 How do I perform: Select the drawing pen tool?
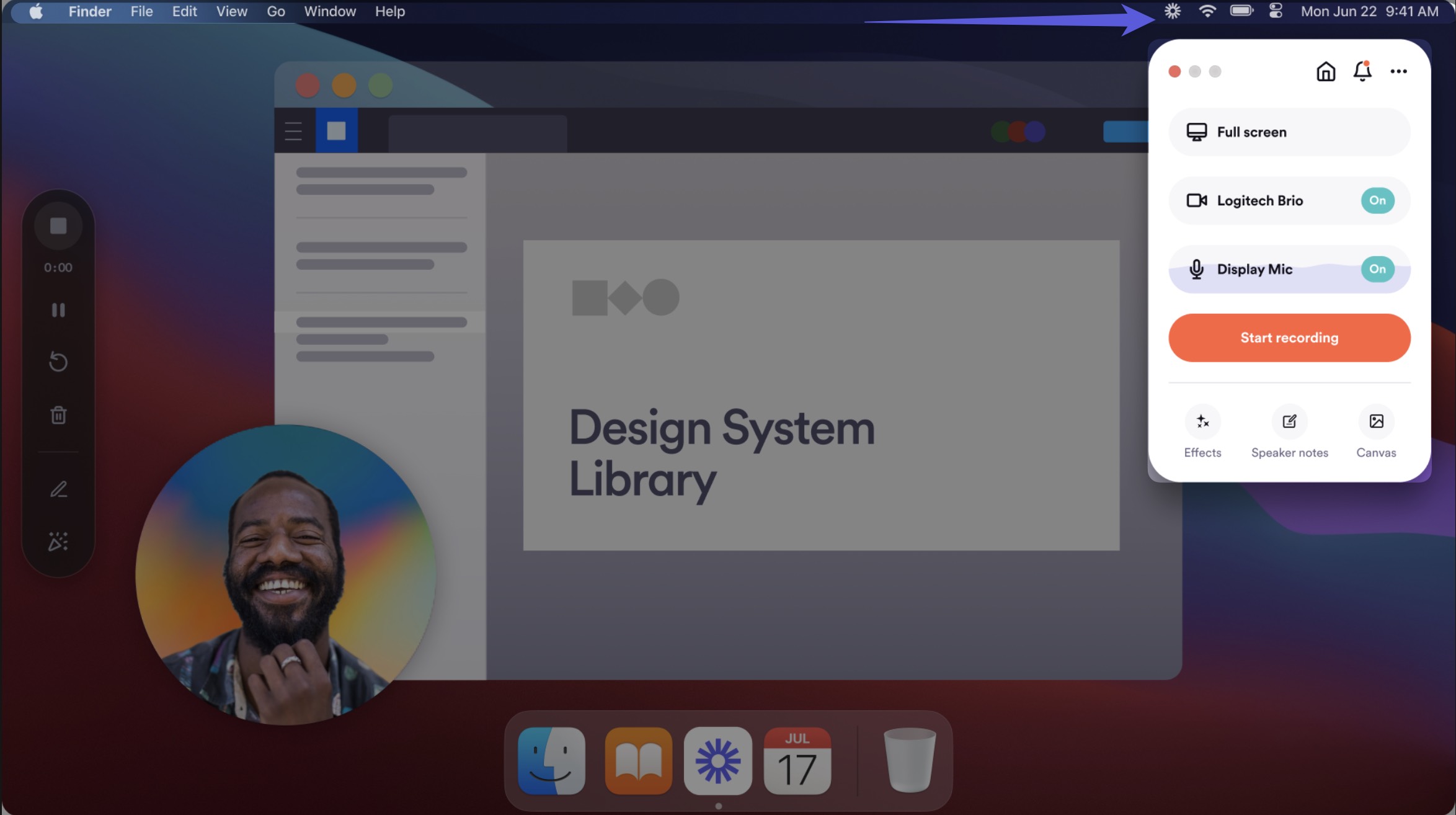point(58,489)
